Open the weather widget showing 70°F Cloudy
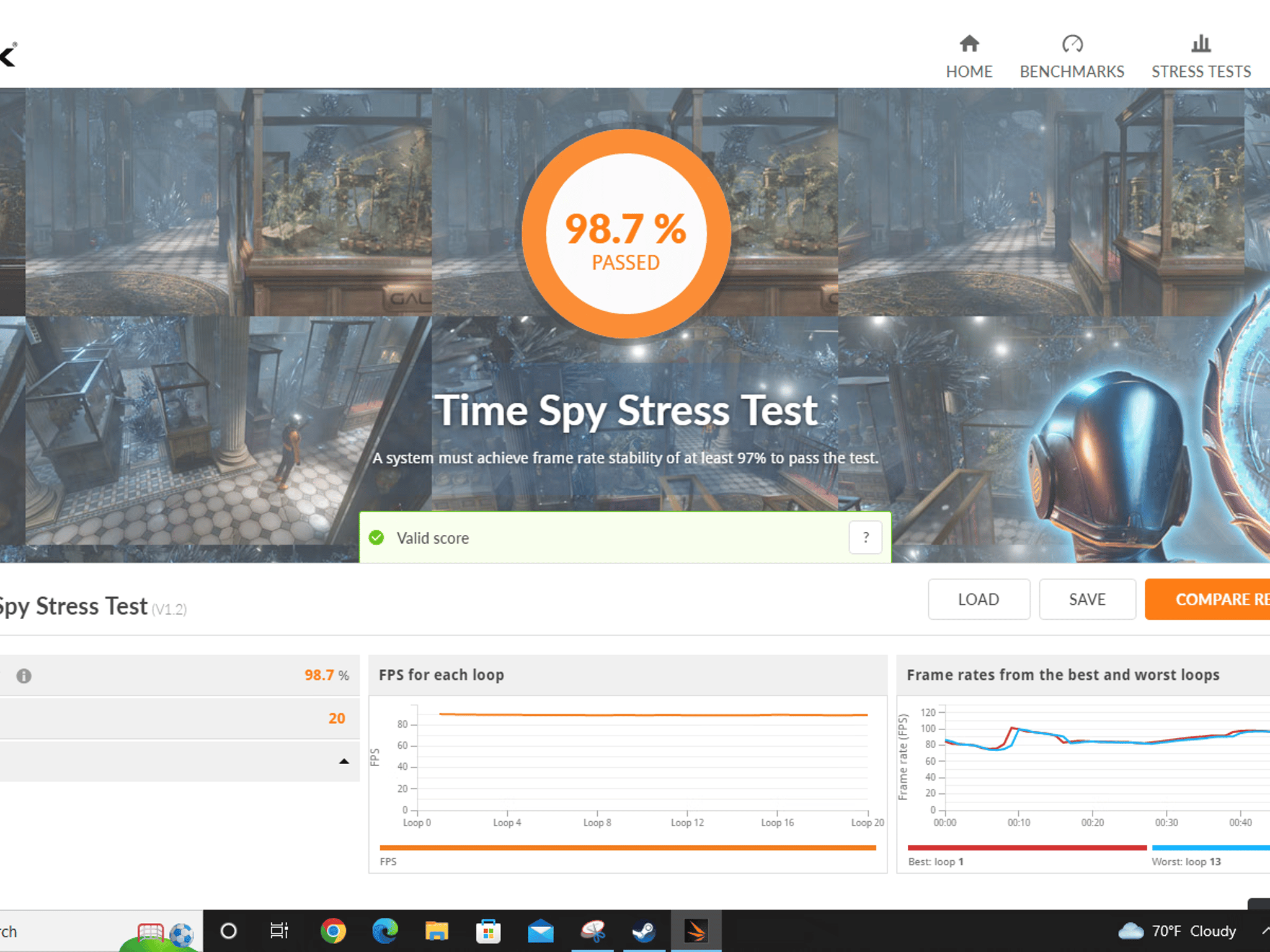The width and height of the screenshot is (1270, 952). click(x=1177, y=931)
